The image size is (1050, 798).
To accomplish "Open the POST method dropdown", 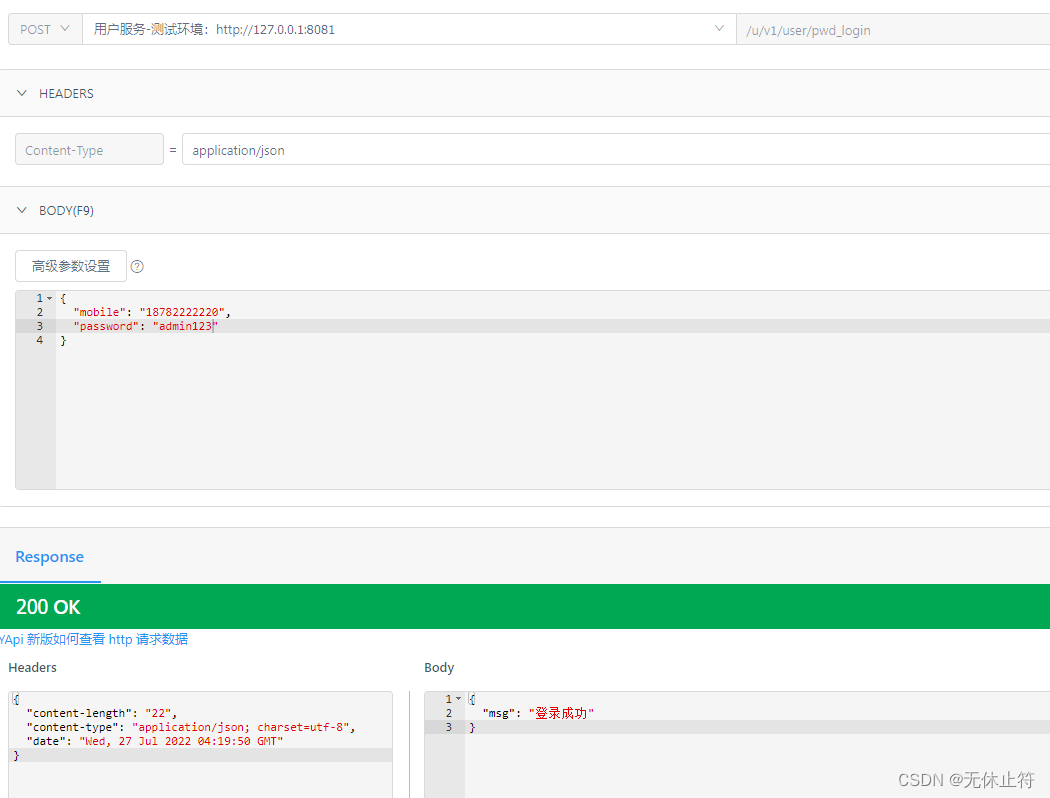I will tap(45, 29).
